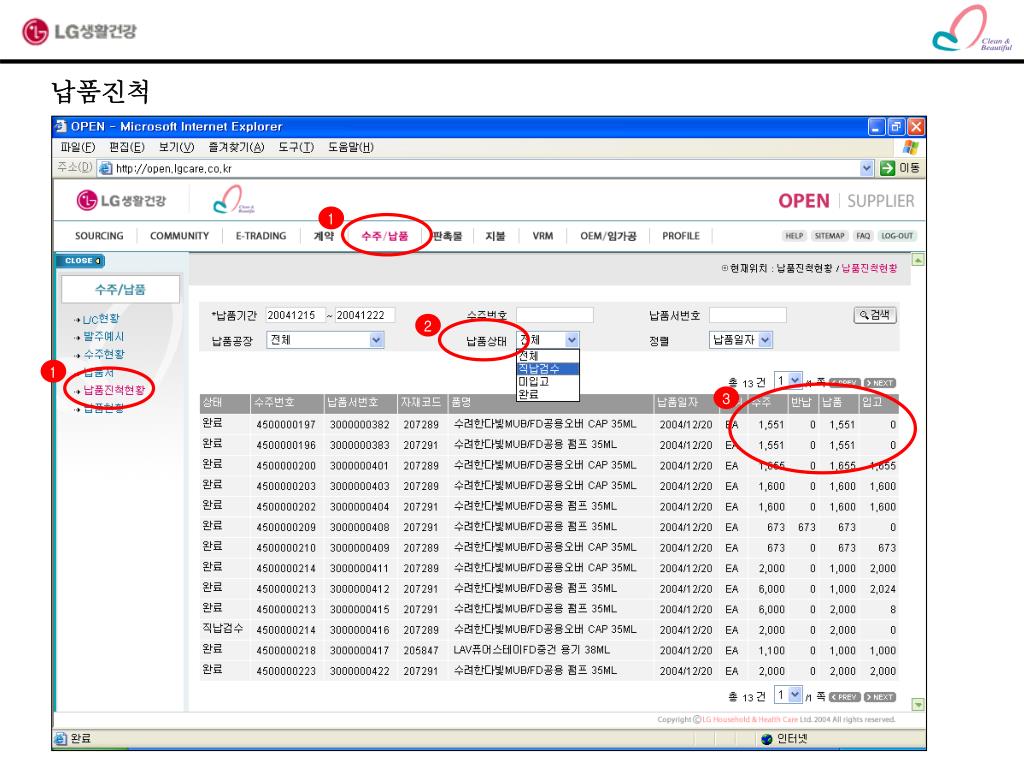Open L/C현황 in the sidebar

tap(101, 319)
